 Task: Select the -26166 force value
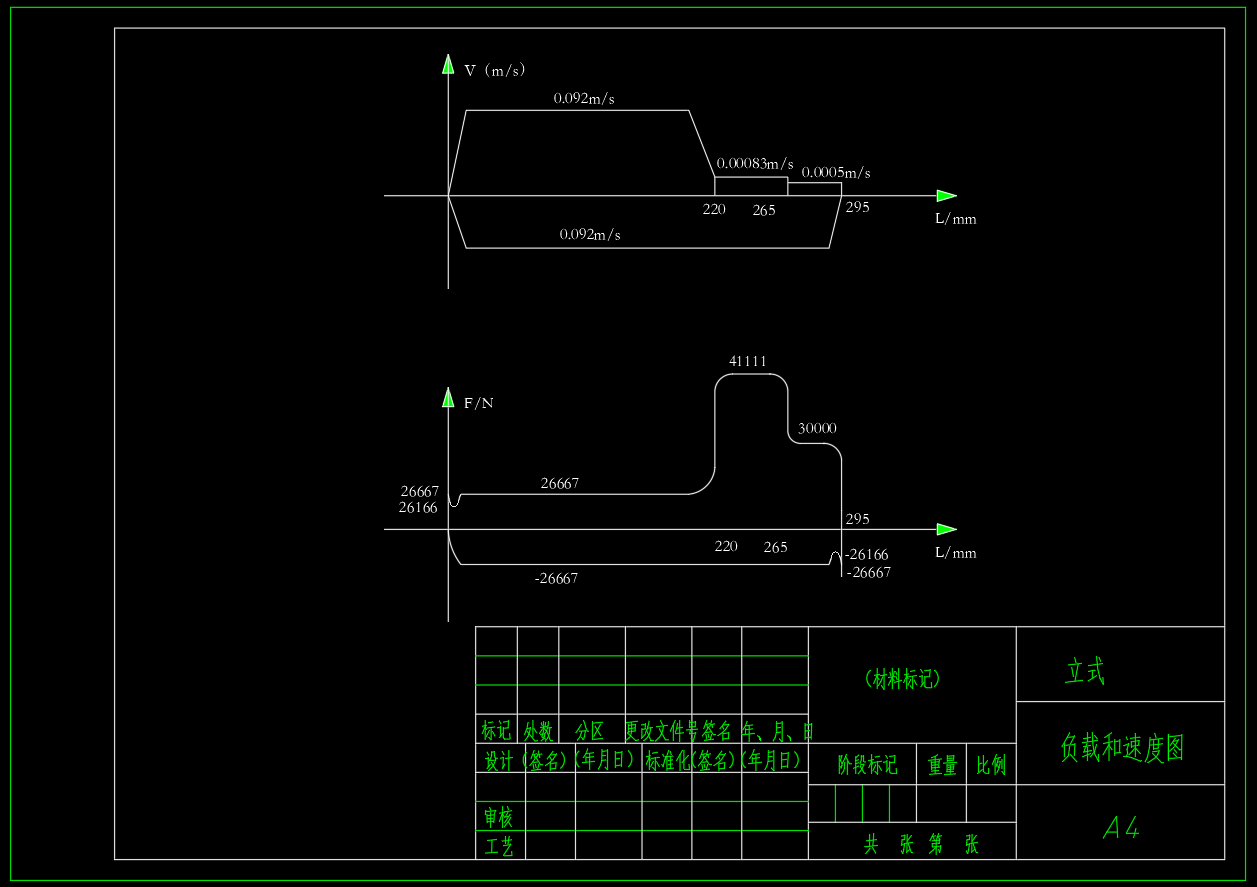pyautogui.click(x=867, y=555)
